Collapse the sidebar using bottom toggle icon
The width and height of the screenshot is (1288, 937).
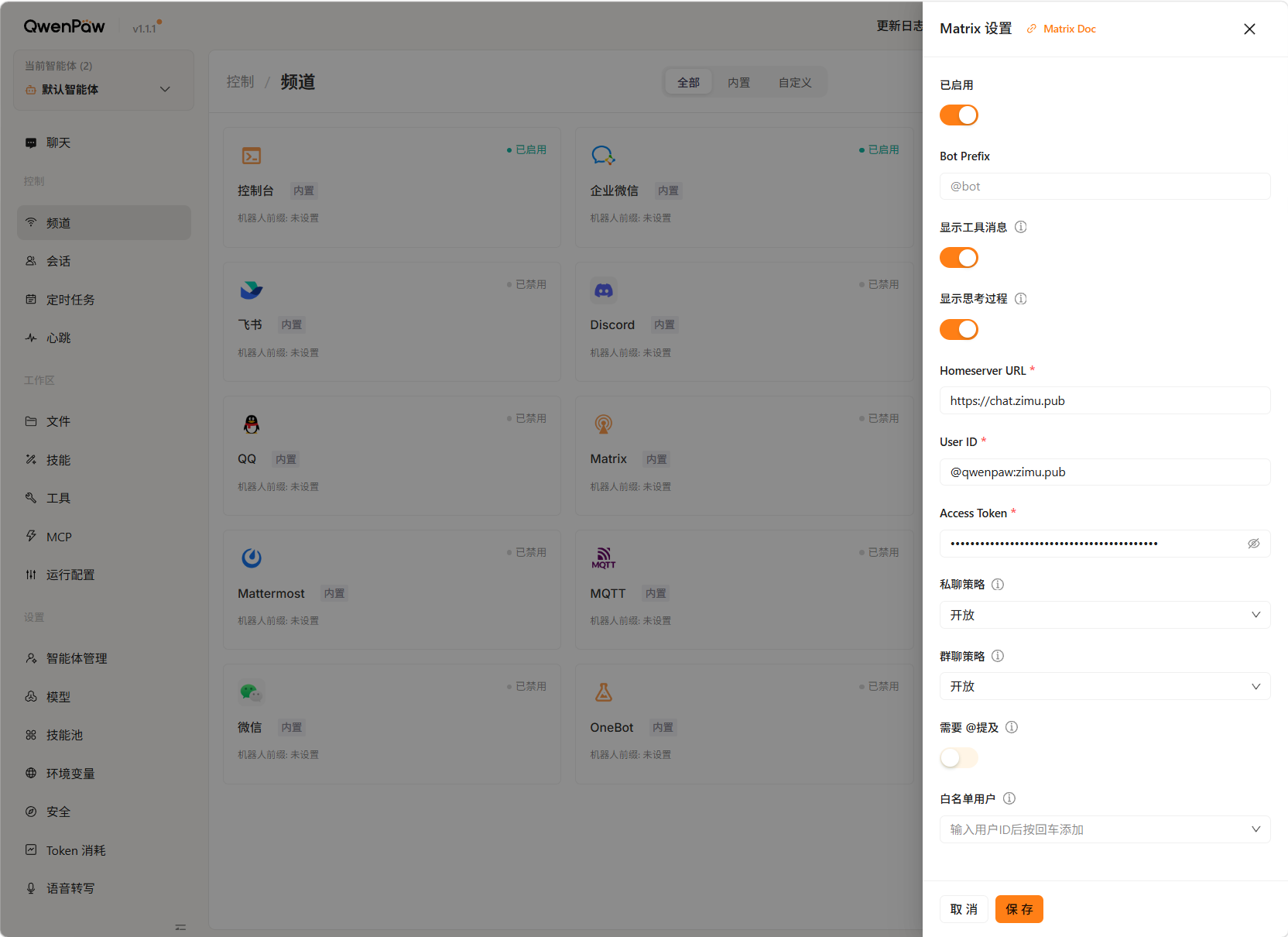(x=180, y=927)
